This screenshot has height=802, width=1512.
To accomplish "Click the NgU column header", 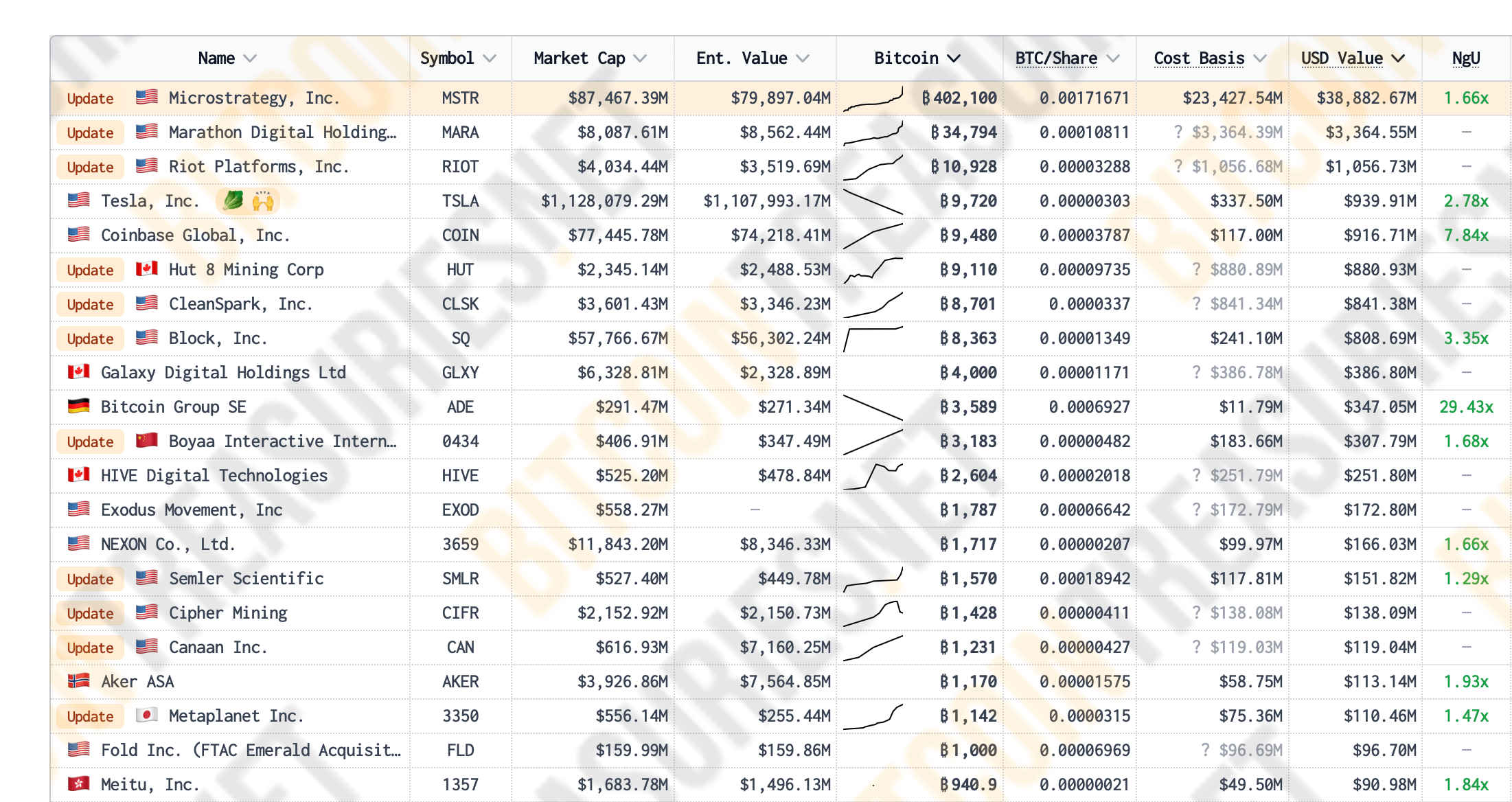I will (x=1466, y=58).
